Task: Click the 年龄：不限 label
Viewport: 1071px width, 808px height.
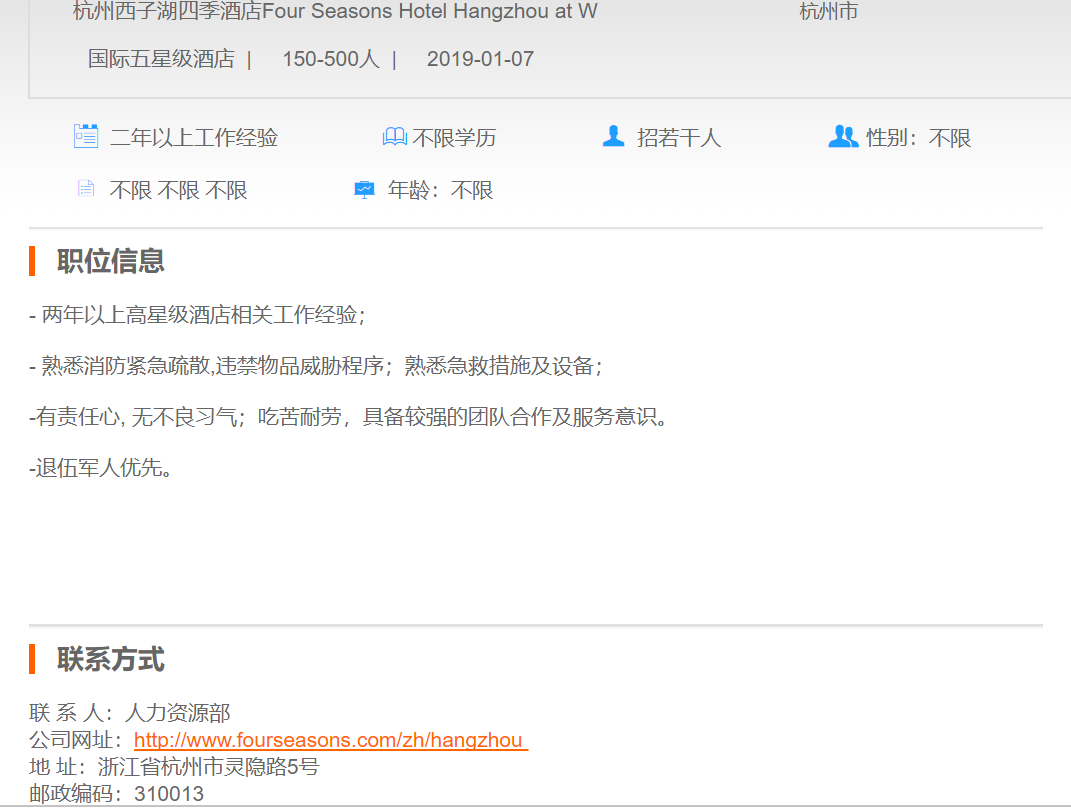Action: tap(440, 190)
